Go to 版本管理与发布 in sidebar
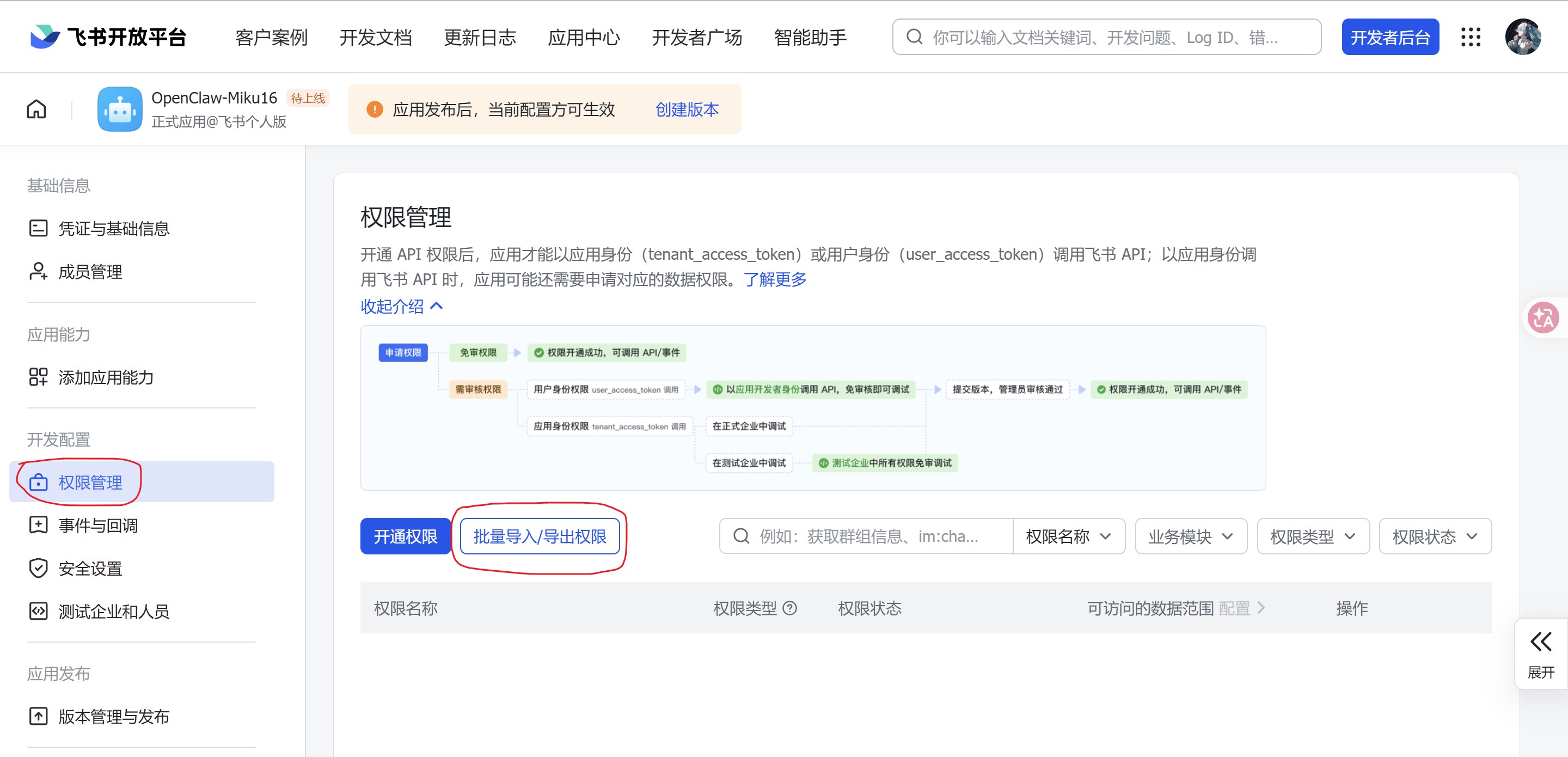The width and height of the screenshot is (1568, 757). 114,716
